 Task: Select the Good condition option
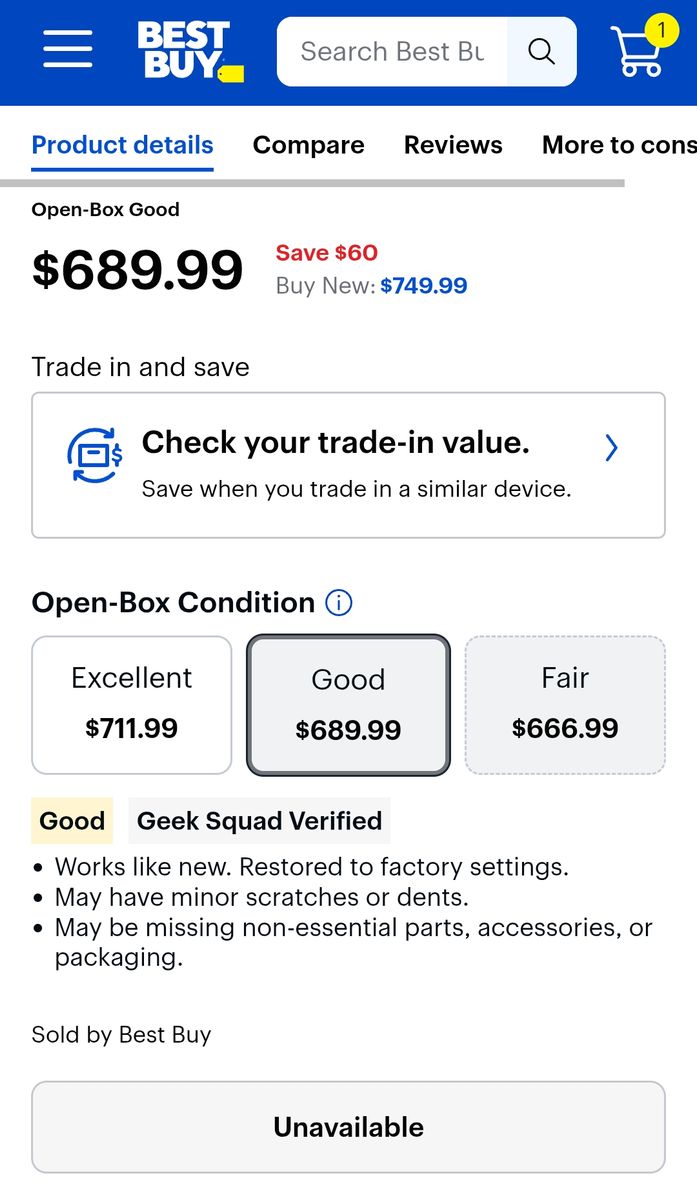348,706
